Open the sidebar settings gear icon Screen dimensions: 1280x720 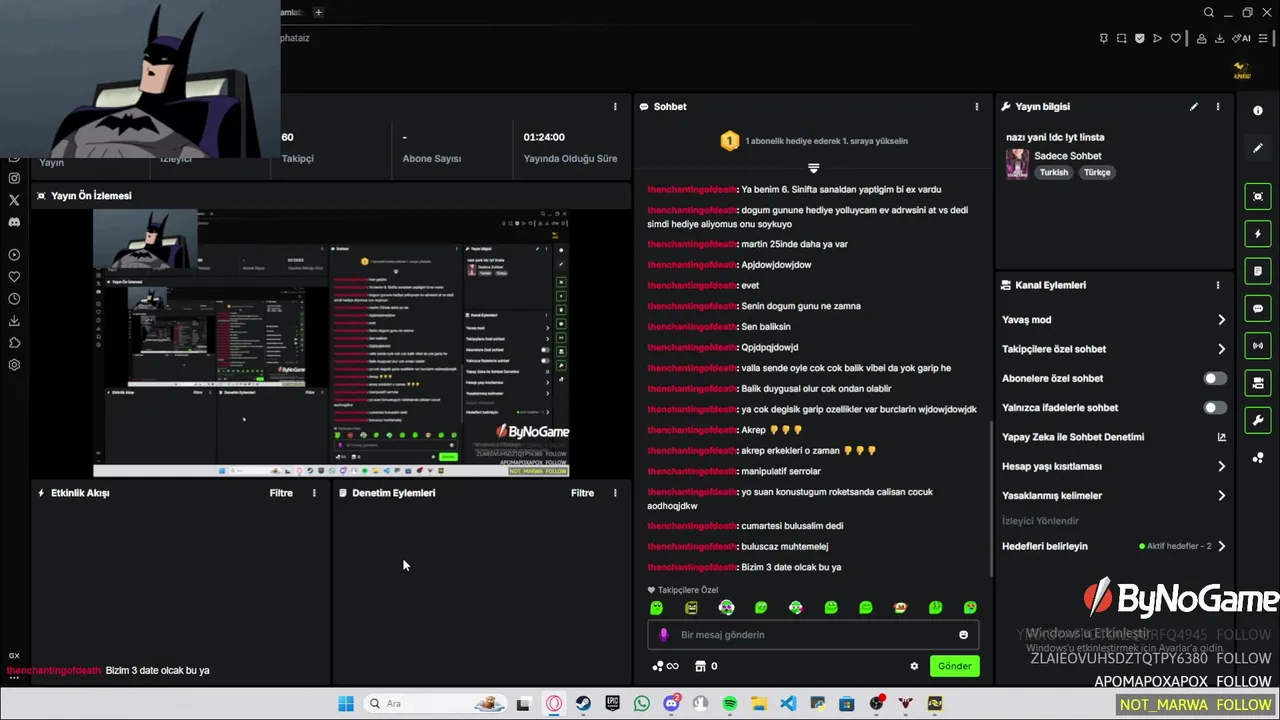coord(14,365)
